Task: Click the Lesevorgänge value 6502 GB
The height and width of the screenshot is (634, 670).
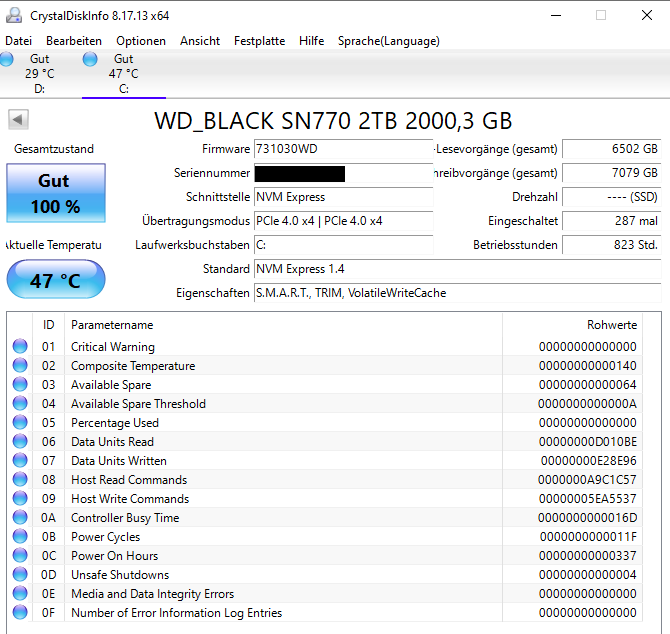Action: 611,149
